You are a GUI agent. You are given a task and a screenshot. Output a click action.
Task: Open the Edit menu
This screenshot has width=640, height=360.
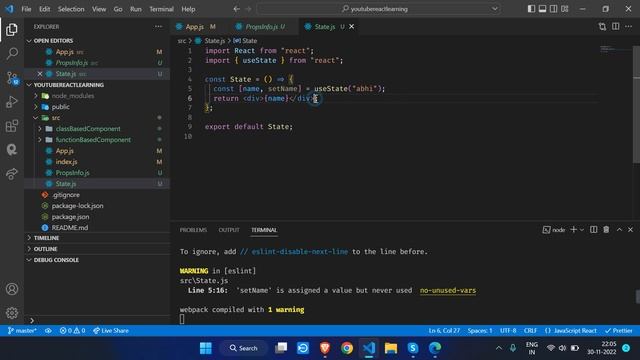click(44, 9)
